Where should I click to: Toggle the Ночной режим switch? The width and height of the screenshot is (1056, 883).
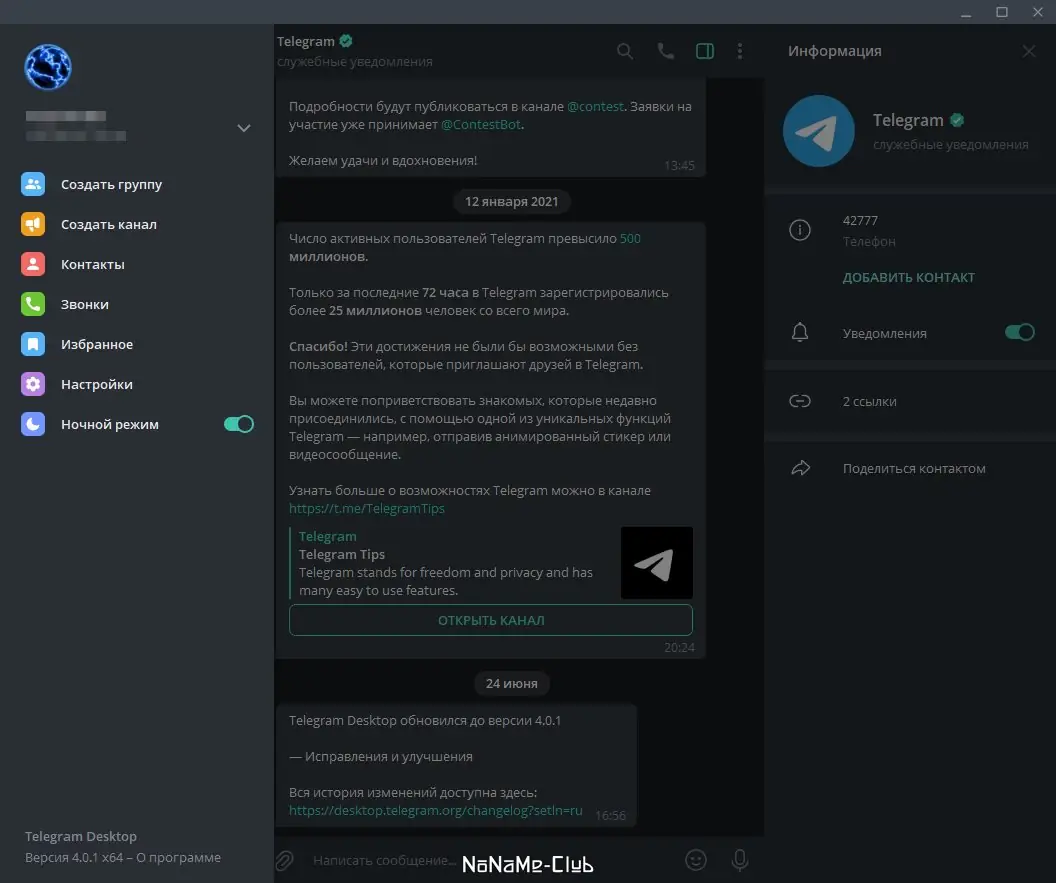pos(239,424)
